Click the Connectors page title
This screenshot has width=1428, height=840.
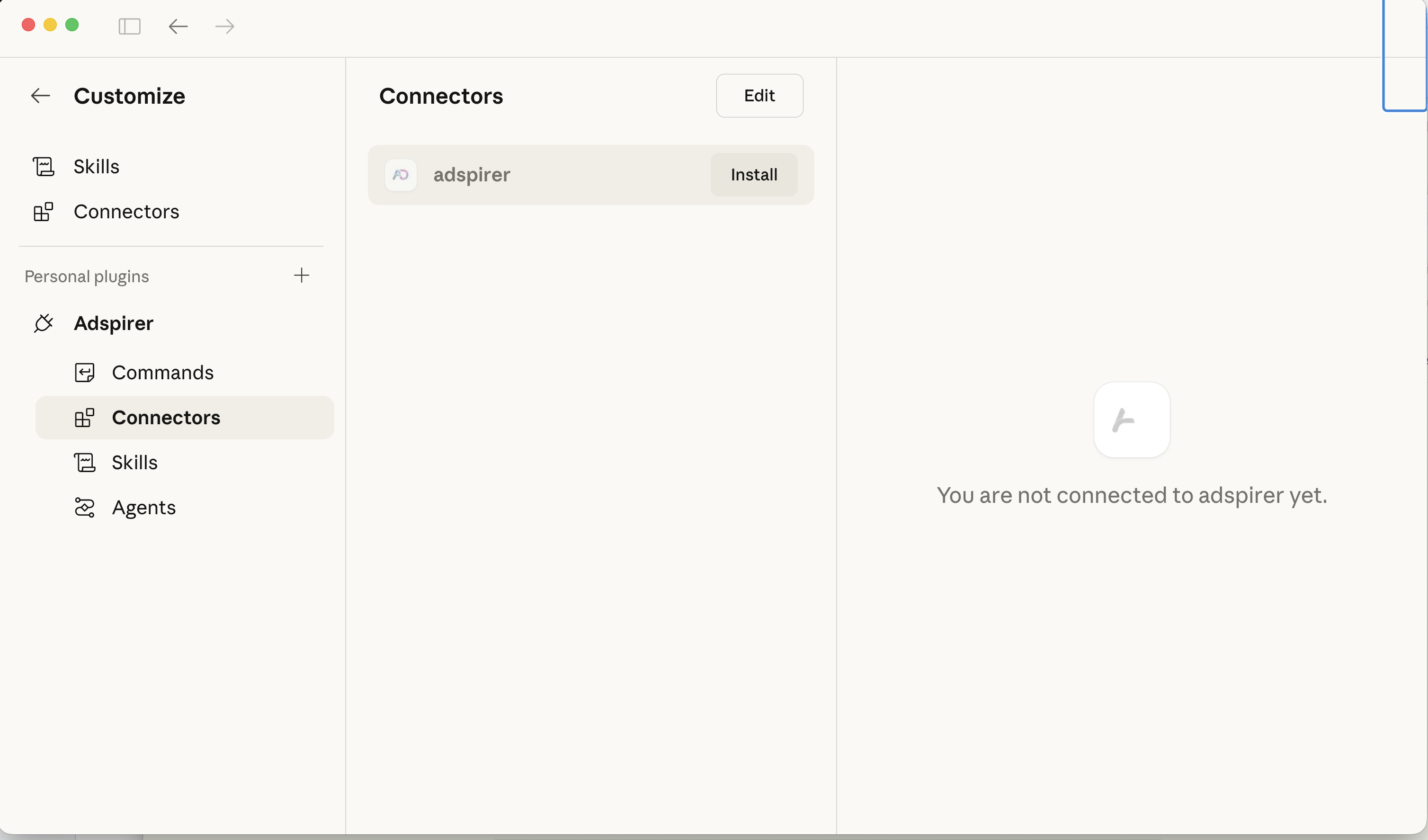coord(441,96)
